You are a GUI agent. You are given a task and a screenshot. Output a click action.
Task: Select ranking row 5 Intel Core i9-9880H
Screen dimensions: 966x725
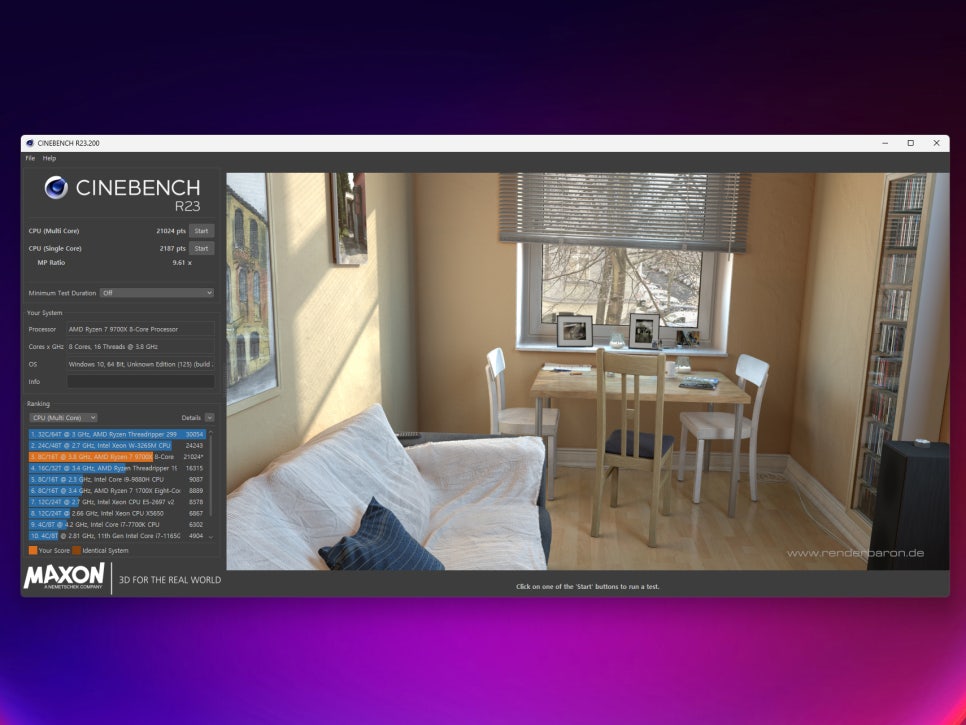116,479
